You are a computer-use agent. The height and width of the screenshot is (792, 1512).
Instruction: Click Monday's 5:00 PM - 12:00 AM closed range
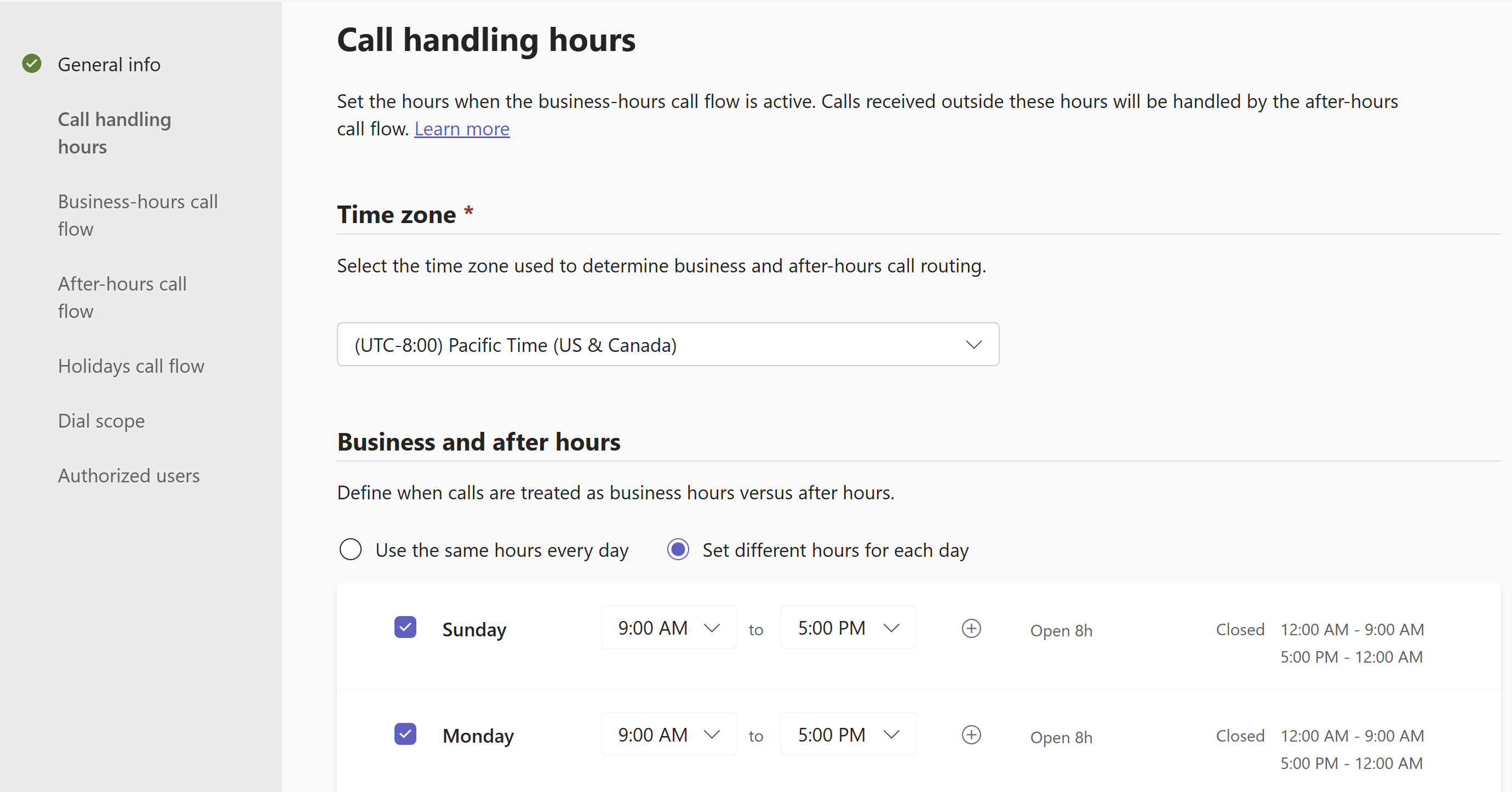point(1352,763)
